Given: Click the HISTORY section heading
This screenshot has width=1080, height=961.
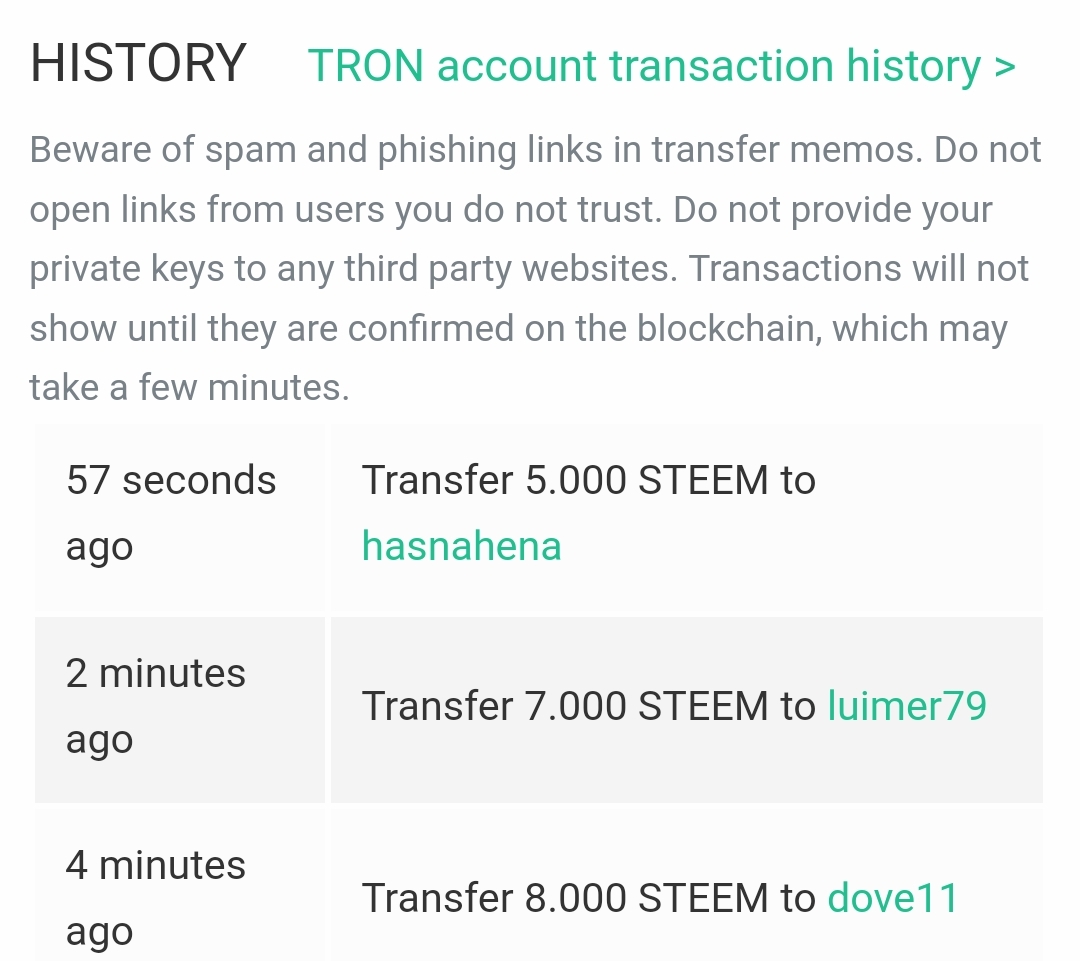Looking at the screenshot, I should click(138, 64).
